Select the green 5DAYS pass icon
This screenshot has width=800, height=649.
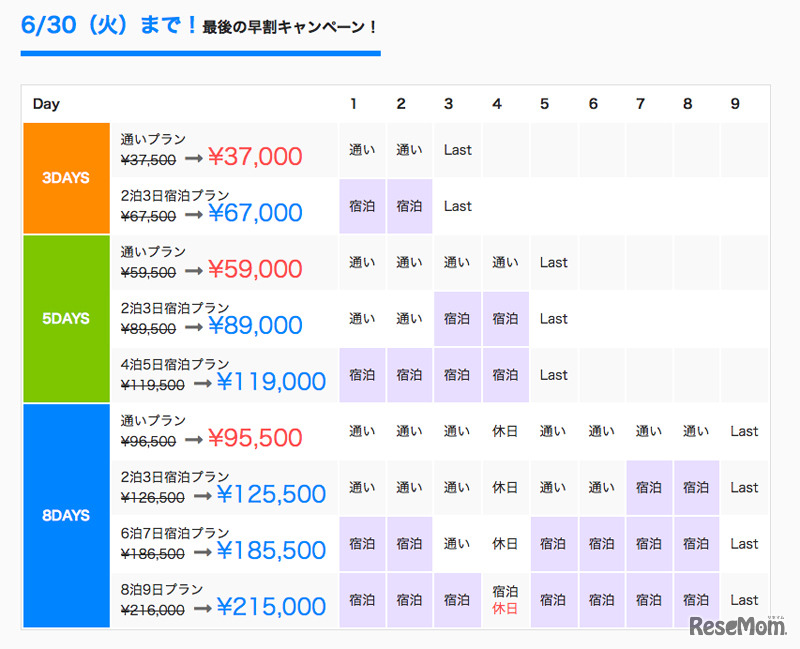pyautogui.click(x=65, y=318)
